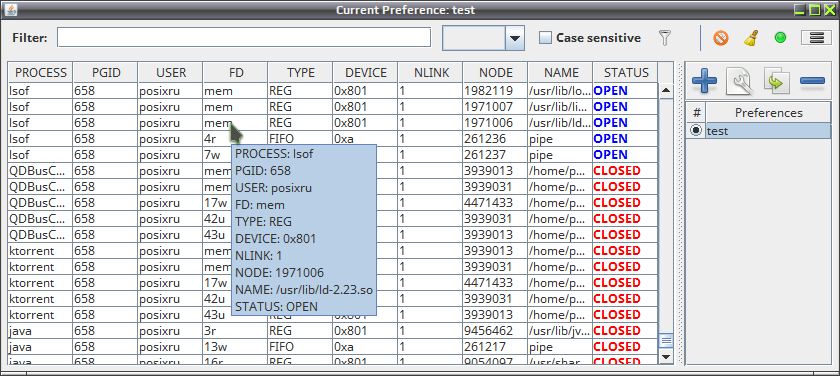
Task: Click node cell 1971007
Action: 496,107
